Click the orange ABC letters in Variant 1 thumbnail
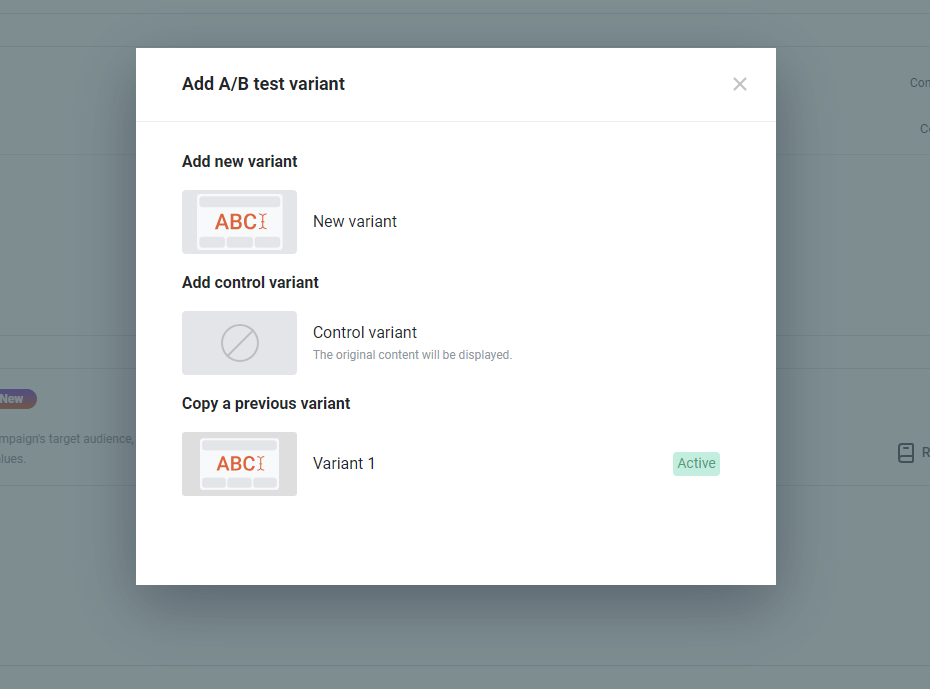This screenshot has height=689, width=930. click(236, 464)
